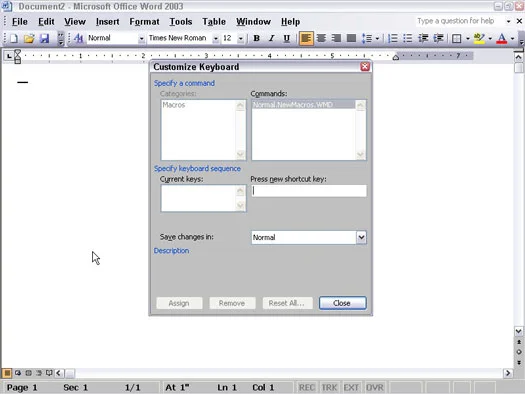Close the document with the menu bar X
Screen dimensions: 525x394
click(x=519, y=21)
